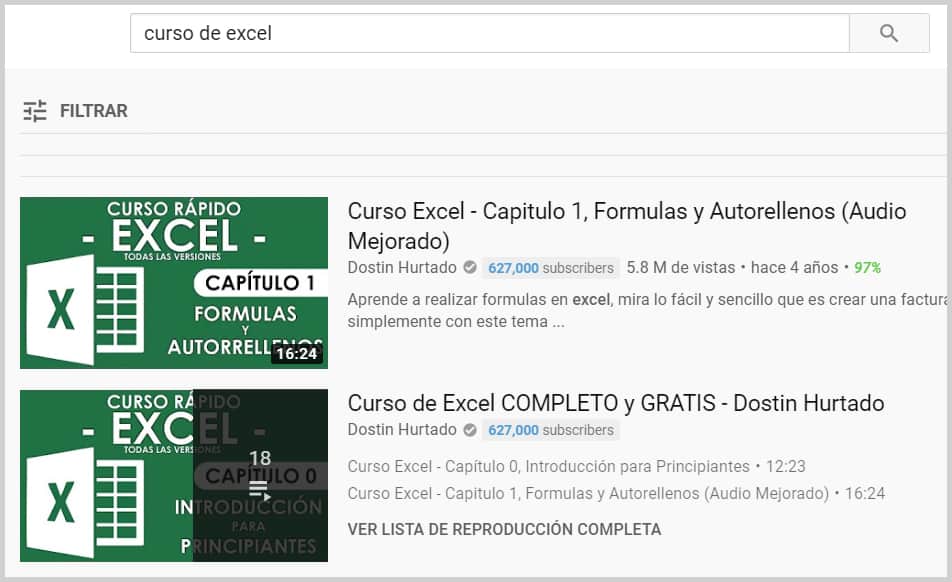Open the FILTRAR filter options
952x582 pixels.
(75, 111)
